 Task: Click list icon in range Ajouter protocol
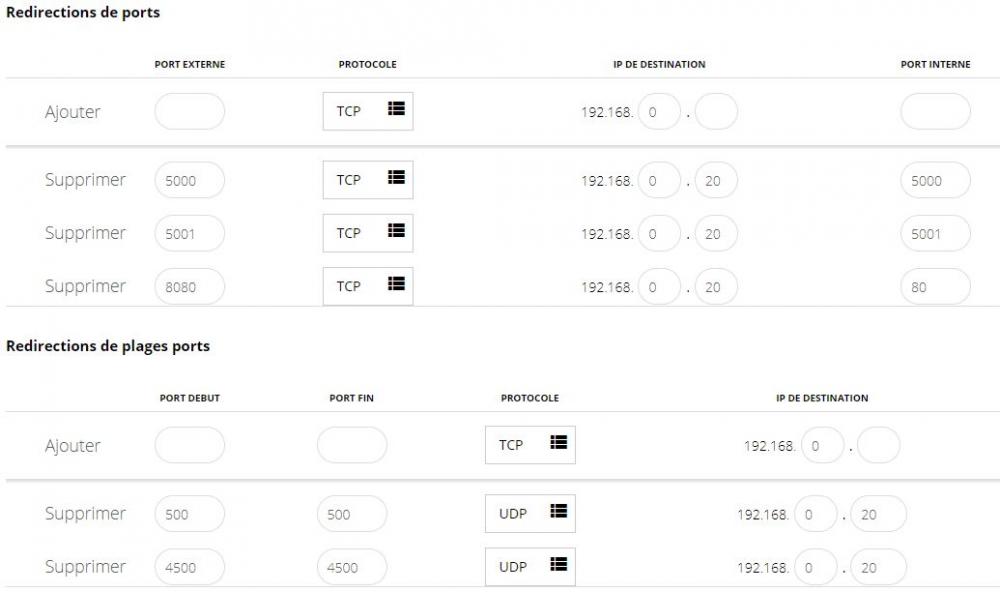coord(558,444)
